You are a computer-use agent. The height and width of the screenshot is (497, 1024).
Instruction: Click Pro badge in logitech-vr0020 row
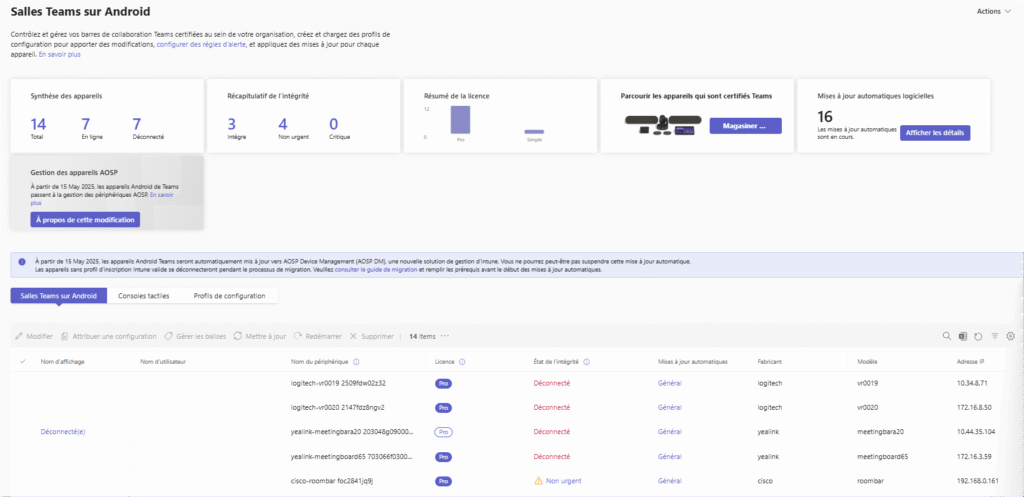[x=443, y=408]
